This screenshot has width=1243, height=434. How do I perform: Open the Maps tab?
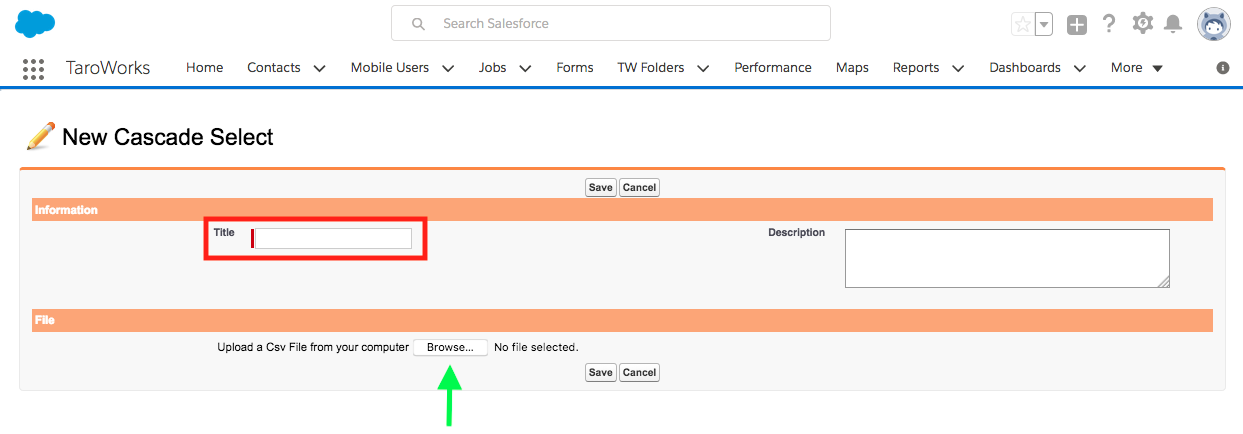pyautogui.click(x=852, y=68)
